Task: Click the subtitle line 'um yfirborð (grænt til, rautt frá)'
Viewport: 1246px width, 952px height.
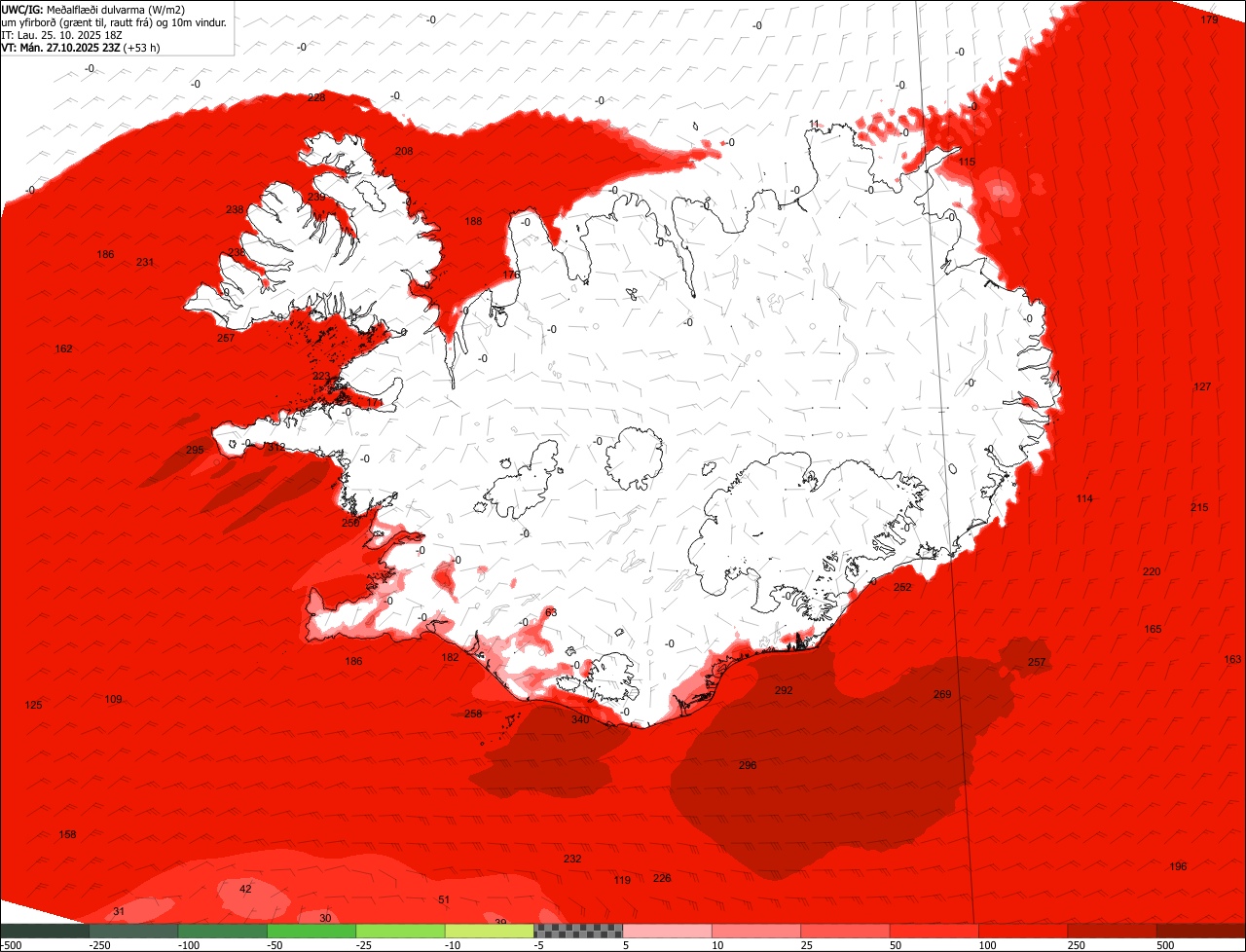Action: (116, 21)
